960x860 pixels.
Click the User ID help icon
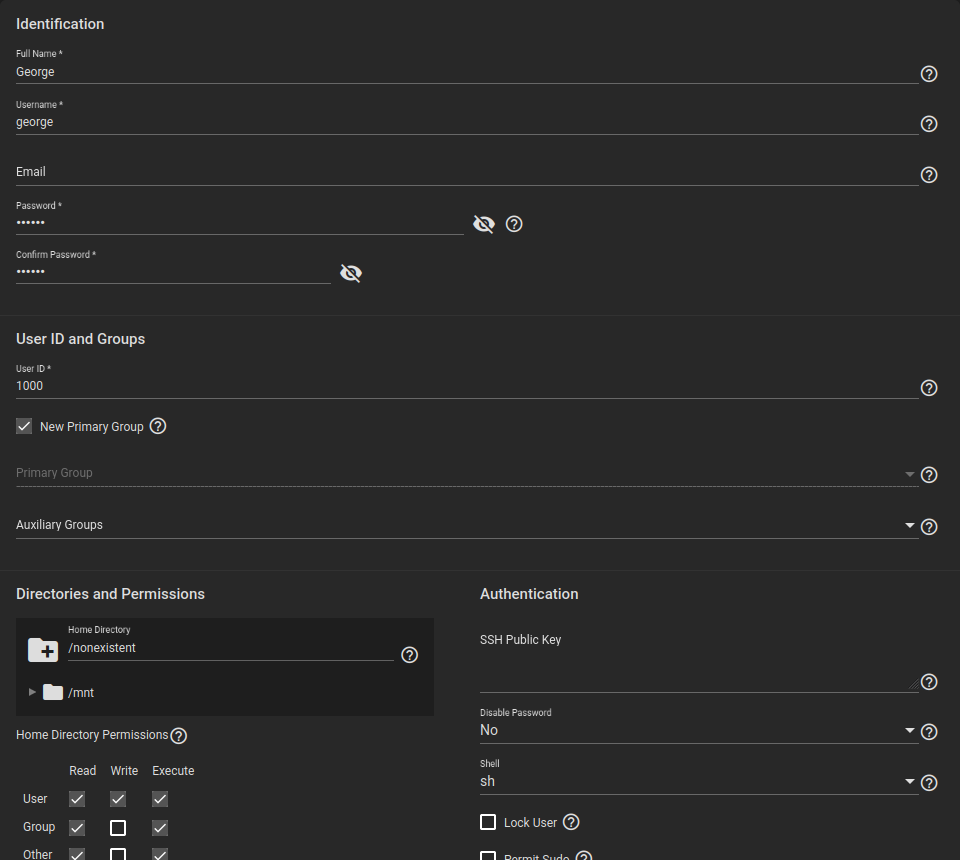point(928,388)
